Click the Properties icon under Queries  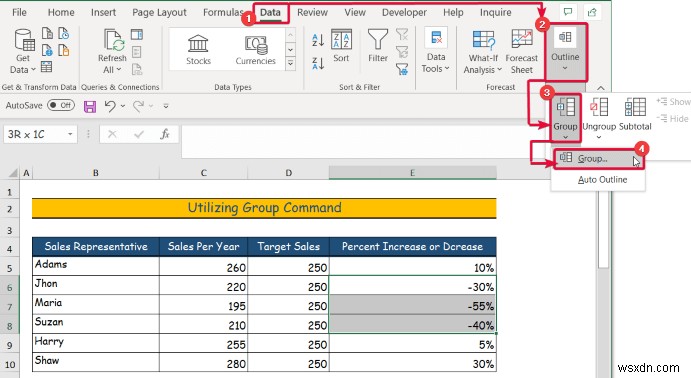click(x=137, y=52)
